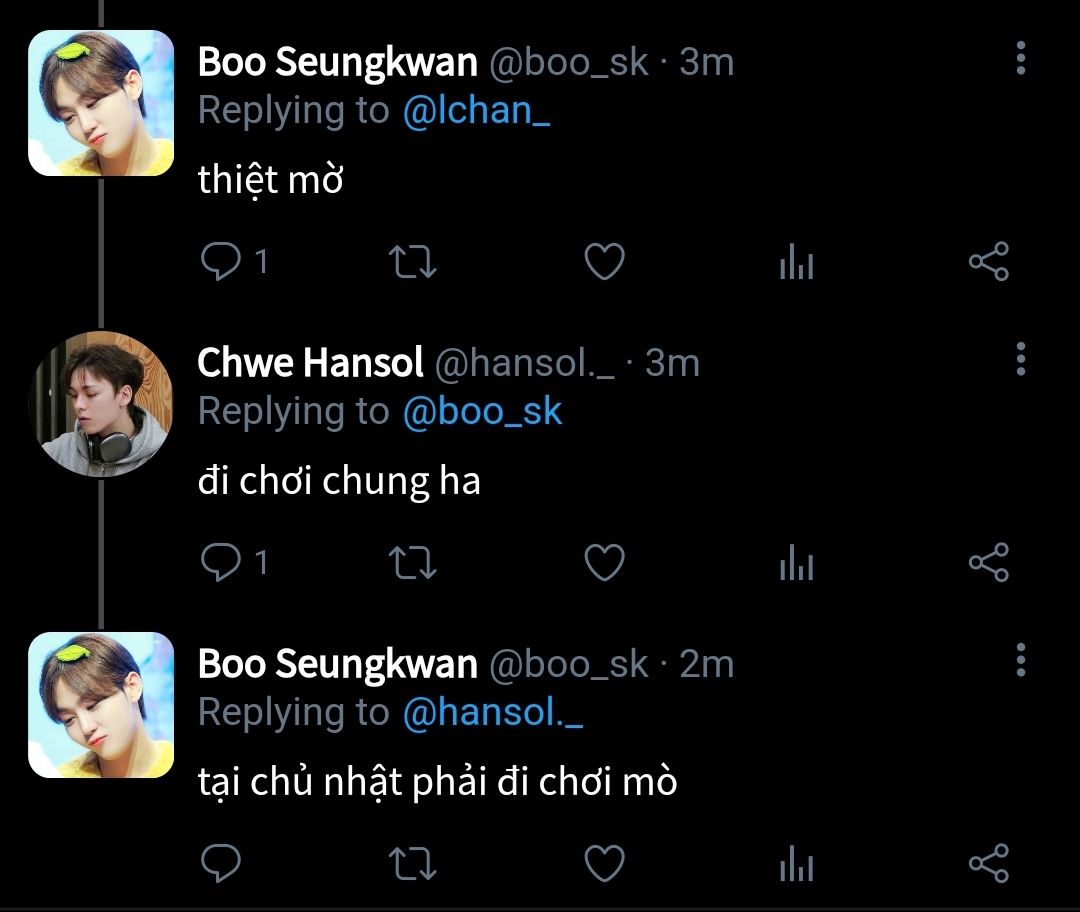This screenshot has width=1080, height=912.
Task: Like the "thiệt mờ" tweet
Action: click(604, 262)
